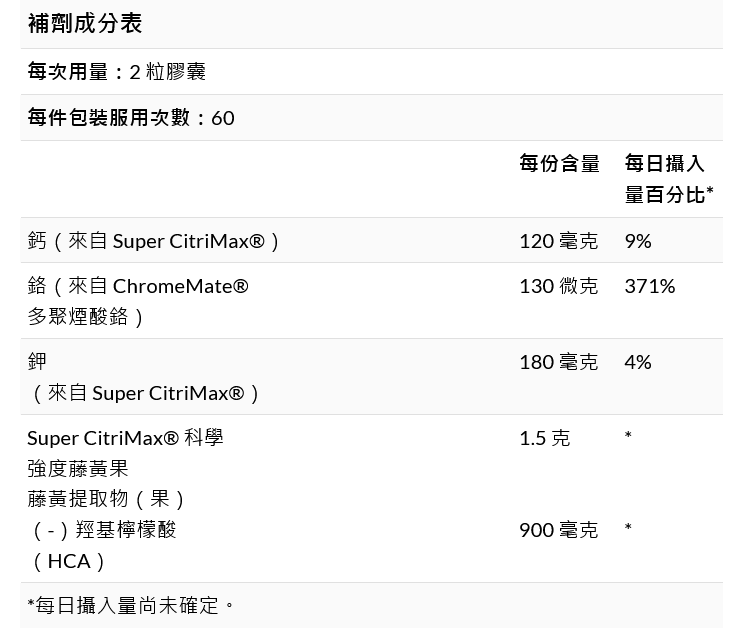Image resolution: width=743 pixels, height=628 pixels.
Task: Click the asterisk beside 900 毫克
Action: click(628, 529)
